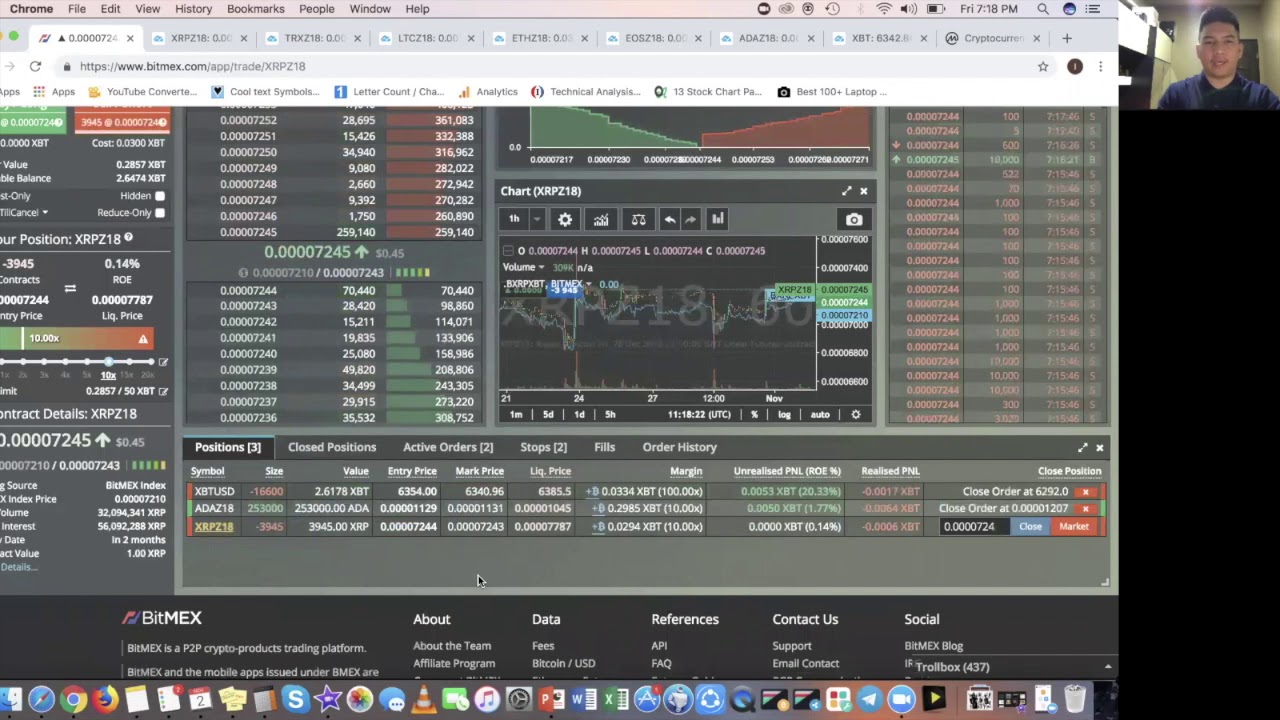Screen dimensions: 1280x720
Task: Open the API link under References
Action: coord(659,646)
